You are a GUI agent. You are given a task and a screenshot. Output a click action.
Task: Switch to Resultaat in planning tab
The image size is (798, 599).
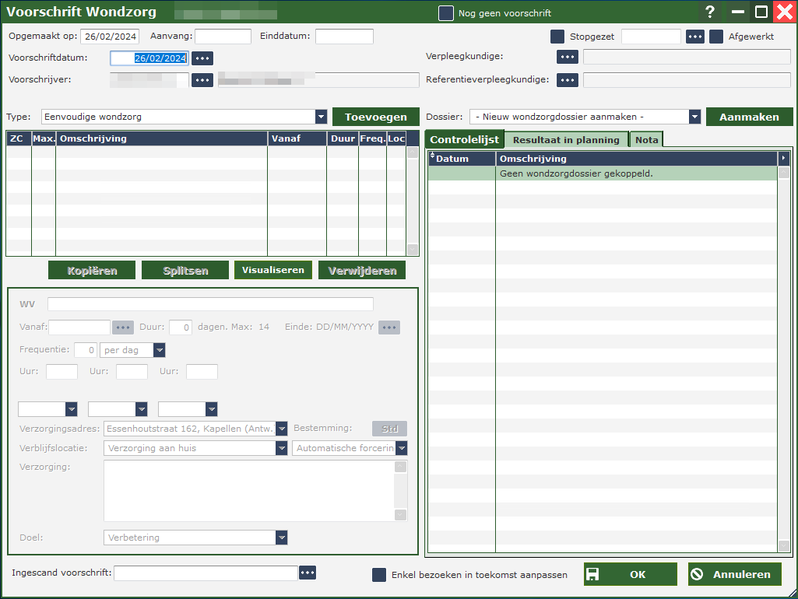[x=565, y=140]
